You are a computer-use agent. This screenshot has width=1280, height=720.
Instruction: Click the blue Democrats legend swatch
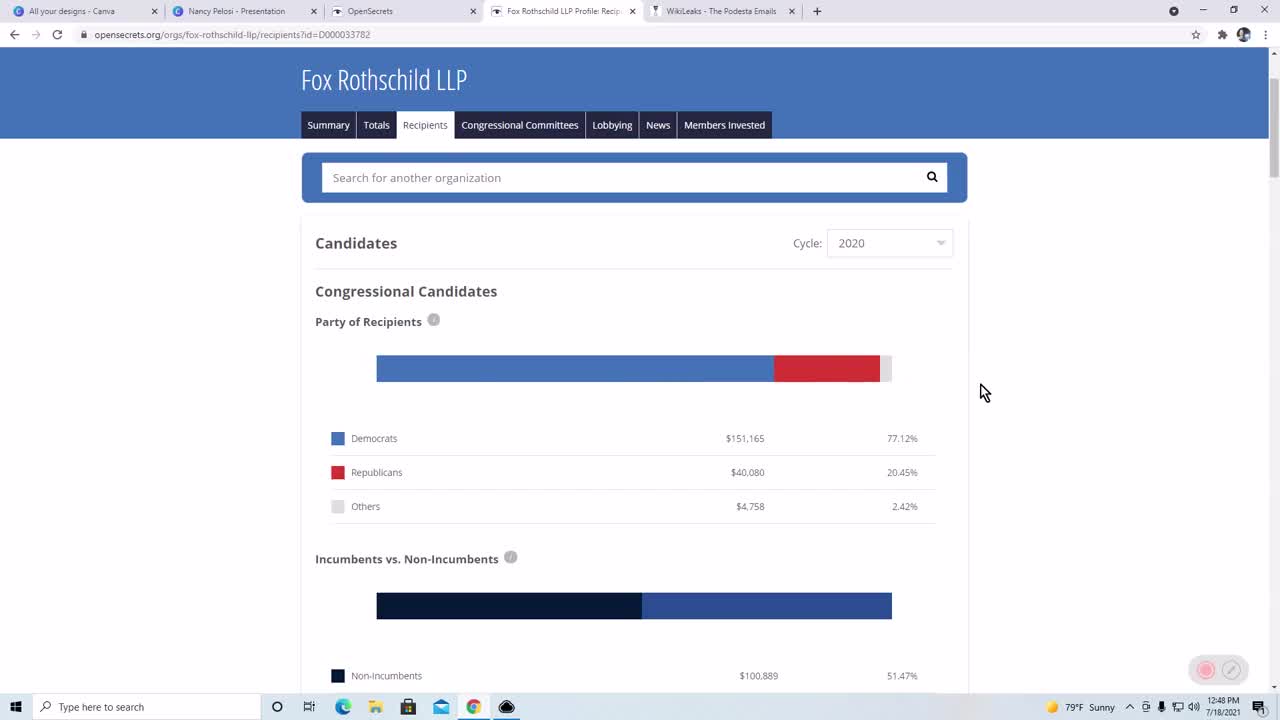[338, 438]
